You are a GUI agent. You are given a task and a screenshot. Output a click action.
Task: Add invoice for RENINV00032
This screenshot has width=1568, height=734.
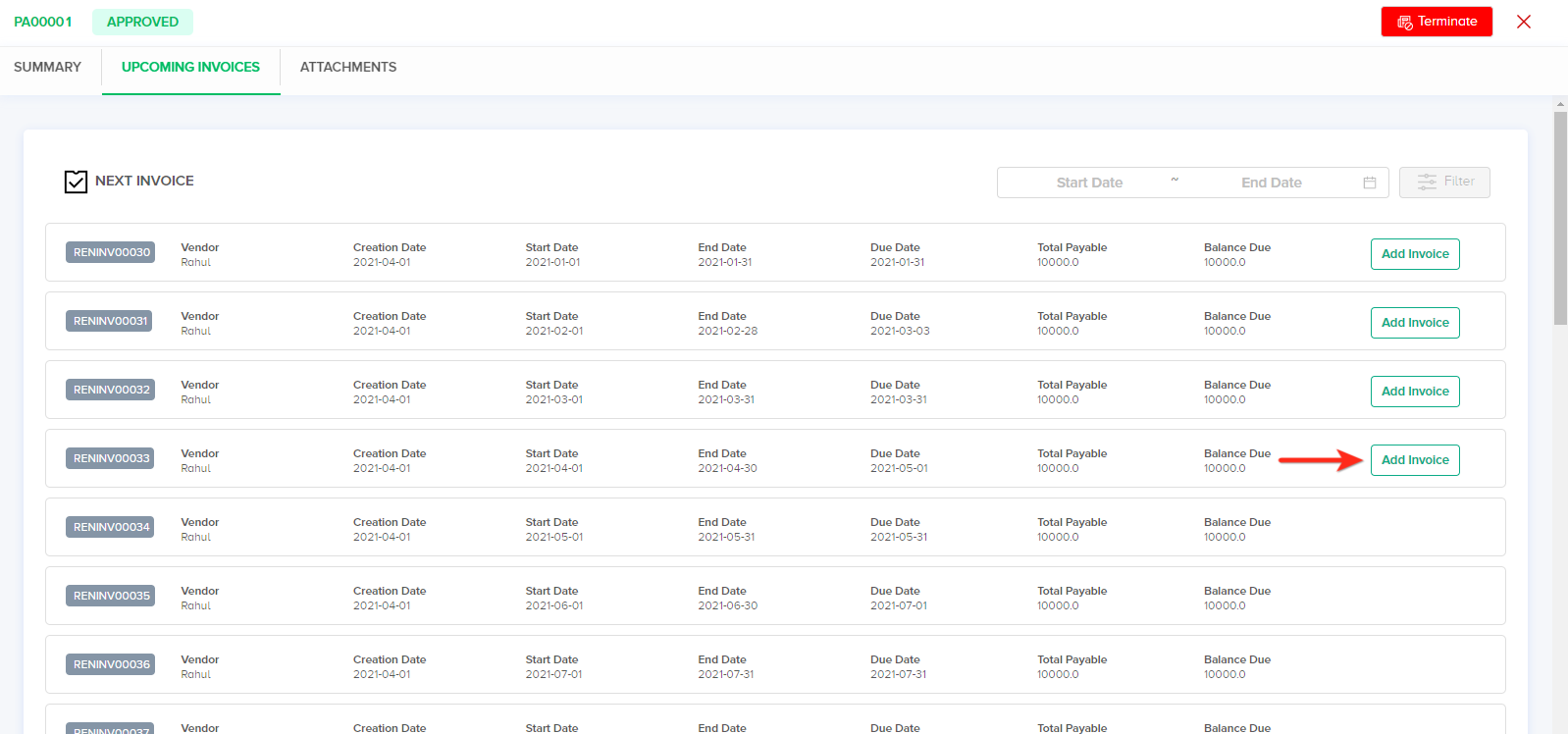(1415, 392)
